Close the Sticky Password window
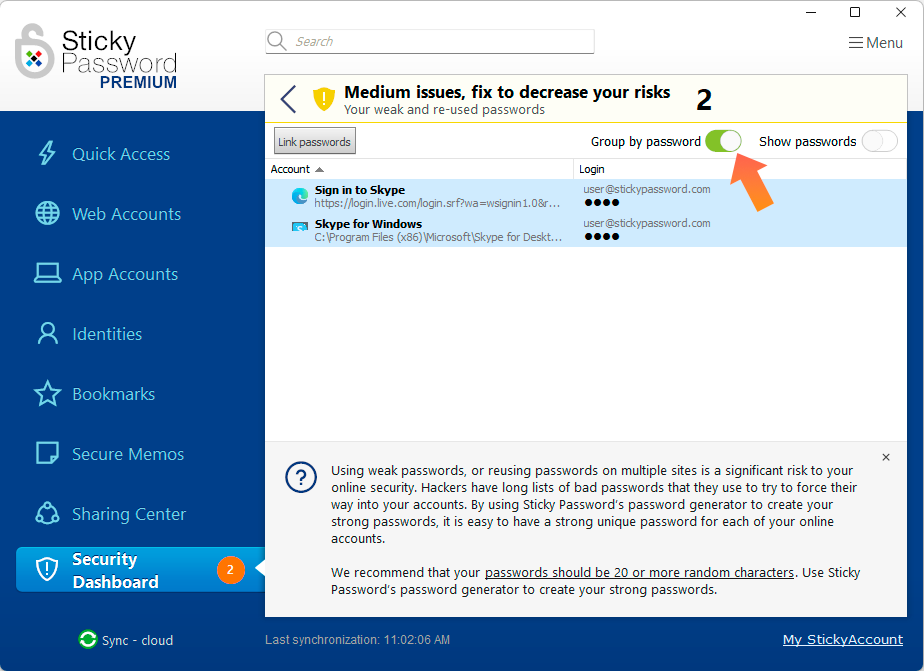 (x=900, y=12)
